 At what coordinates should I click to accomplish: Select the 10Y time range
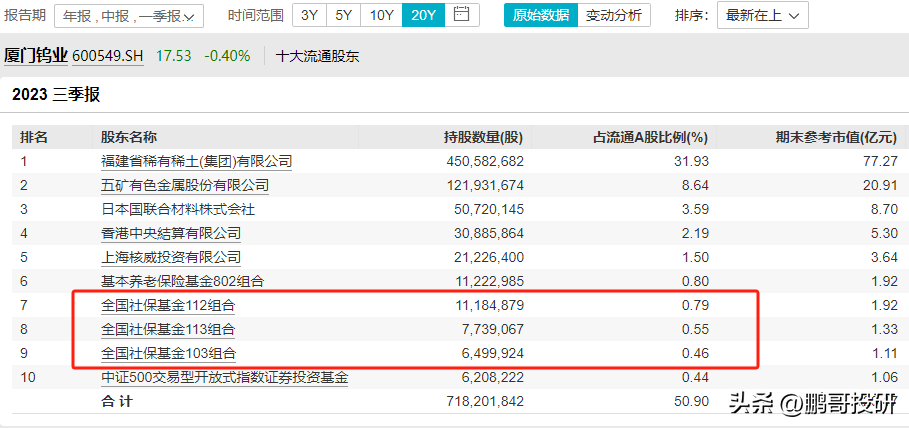coord(381,16)
